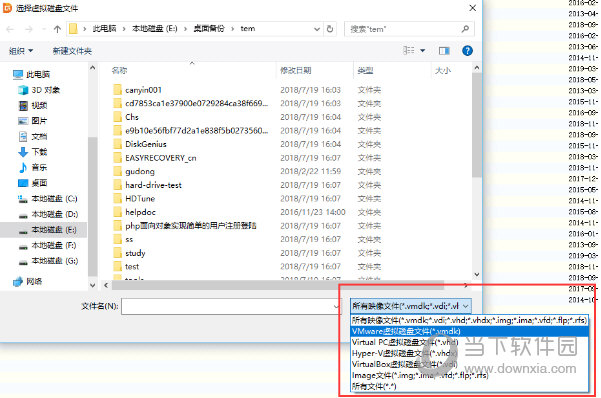This screenshot has height=398, width=601.
Task: Open the 组织 dropdown menu
Action: (x=21, y=51)
